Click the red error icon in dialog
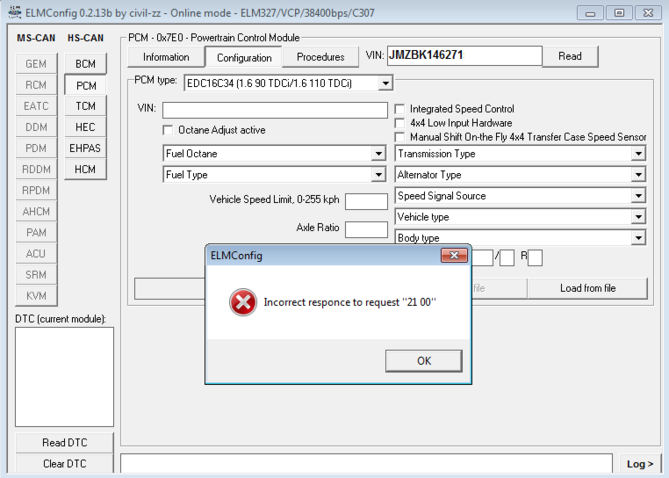This screenshot has width=669, height=478. (243, 303)
